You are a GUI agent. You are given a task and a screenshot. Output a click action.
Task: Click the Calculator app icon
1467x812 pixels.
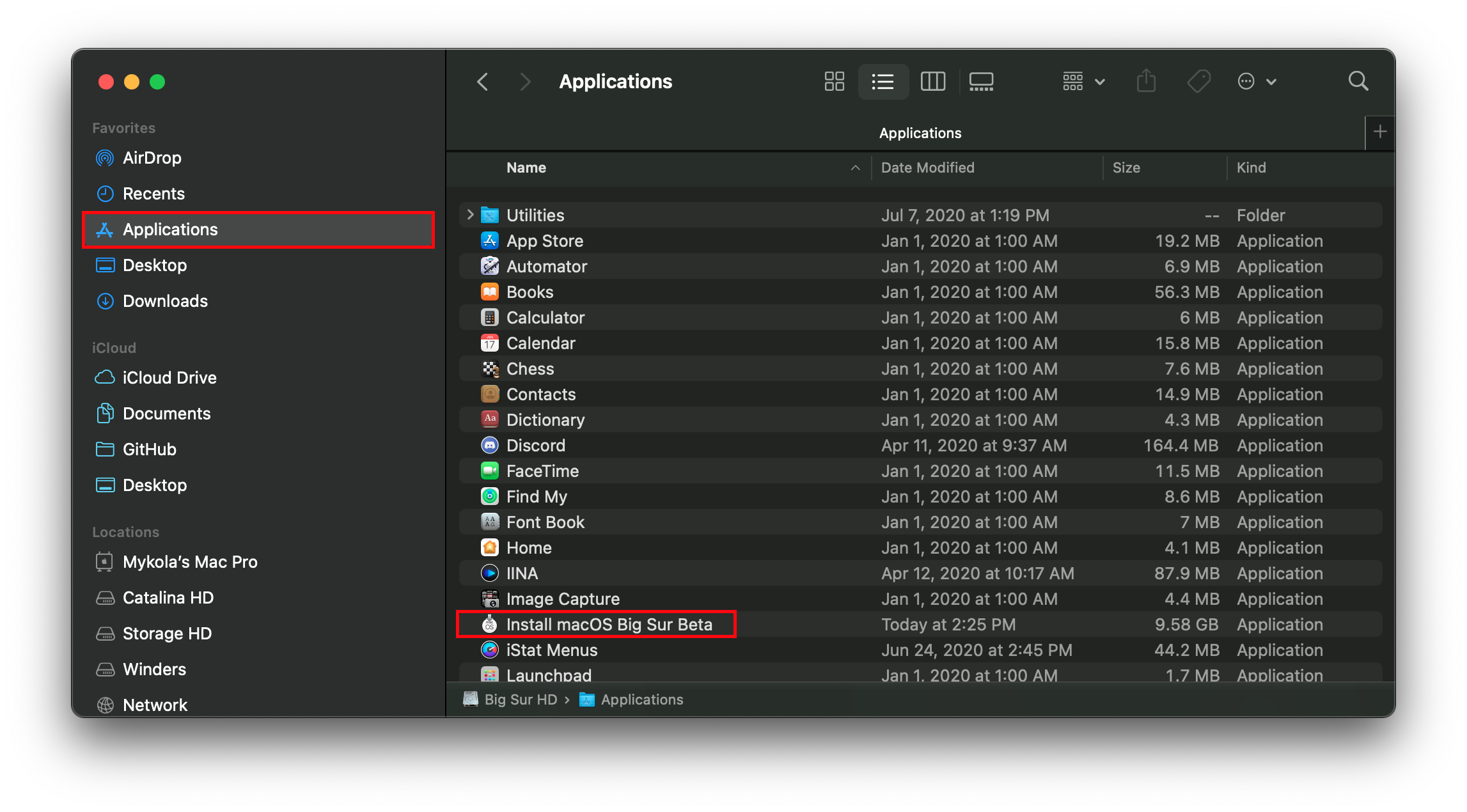click(490, 317)
